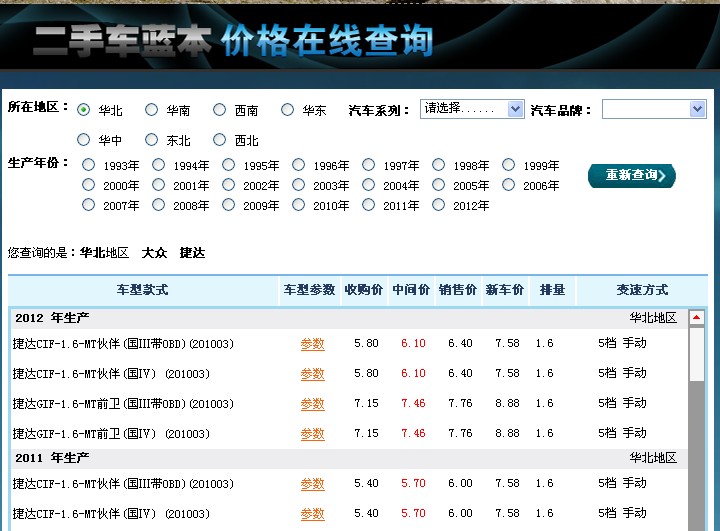
Task: Pick the 2008年 year radio button
Action: pos(158,205)
